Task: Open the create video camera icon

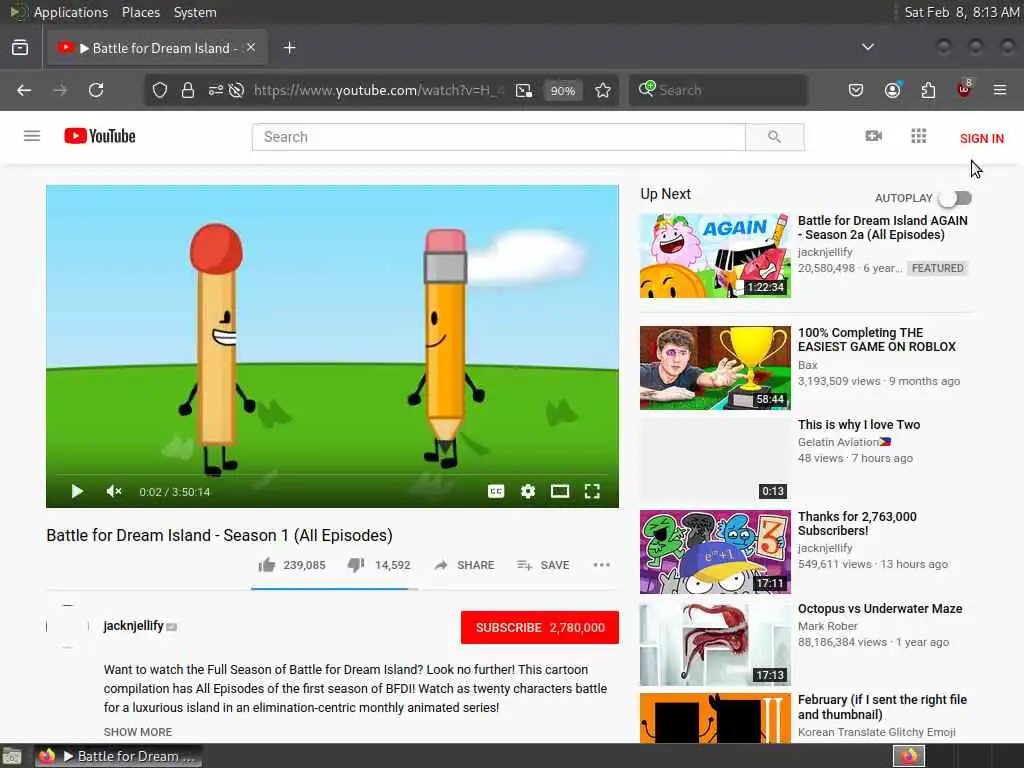Action: click(873, 136)
